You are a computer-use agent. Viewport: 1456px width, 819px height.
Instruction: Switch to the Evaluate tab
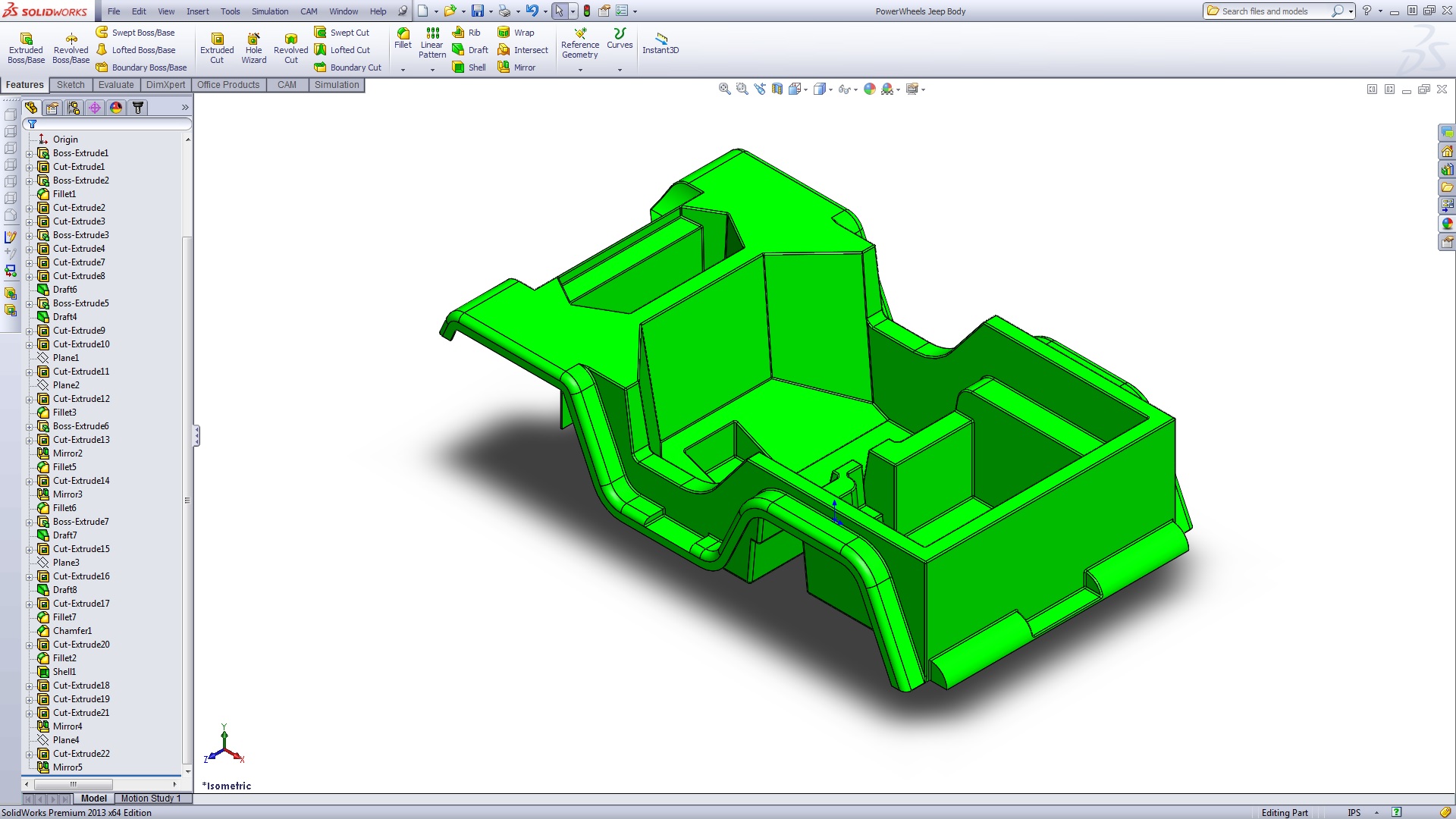(116, 85)
